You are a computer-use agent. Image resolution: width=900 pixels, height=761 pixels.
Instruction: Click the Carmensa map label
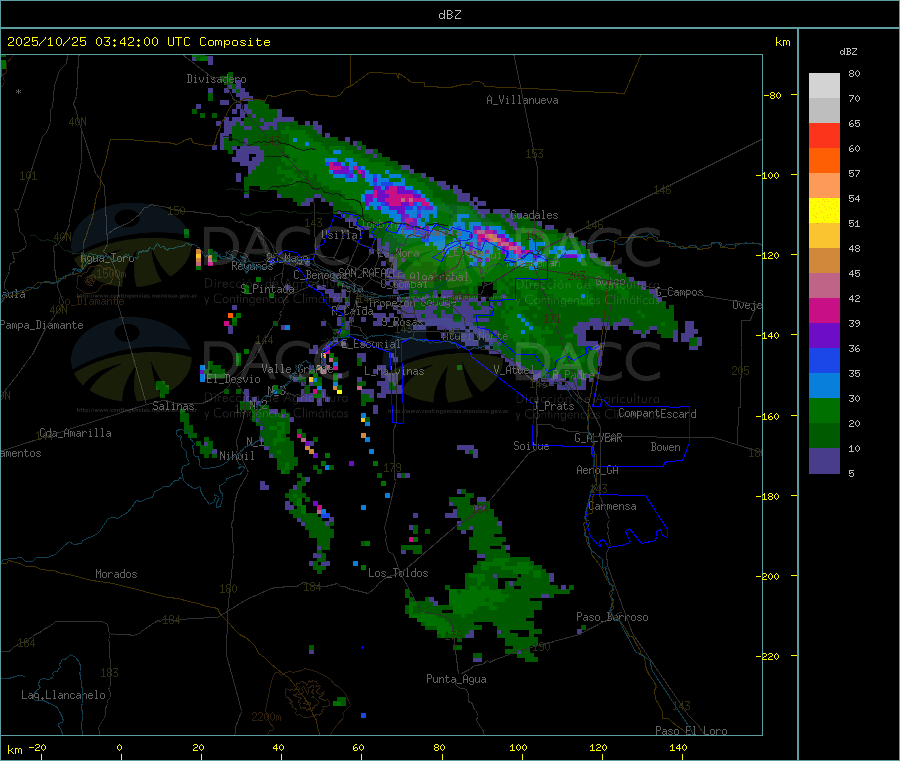(x=612, y=507)
